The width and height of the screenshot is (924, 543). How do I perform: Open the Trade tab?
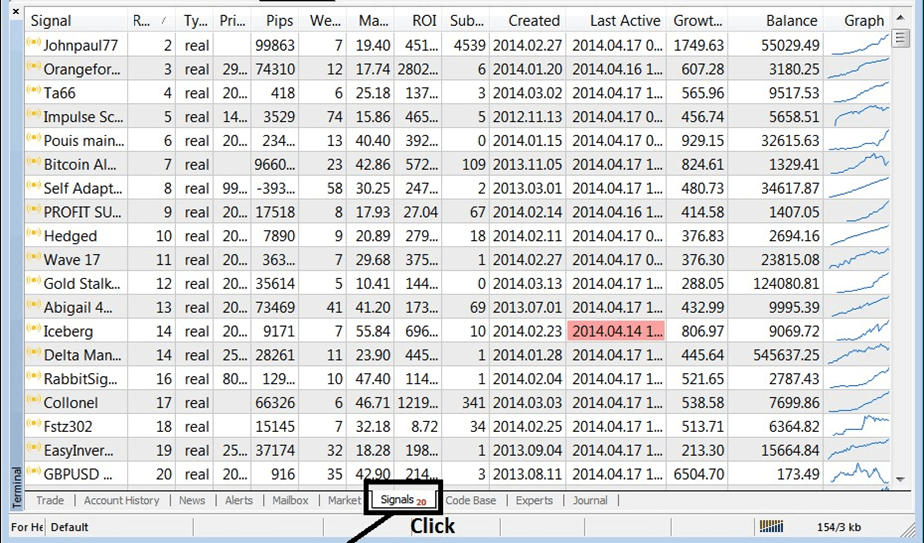tap(50, 501)
